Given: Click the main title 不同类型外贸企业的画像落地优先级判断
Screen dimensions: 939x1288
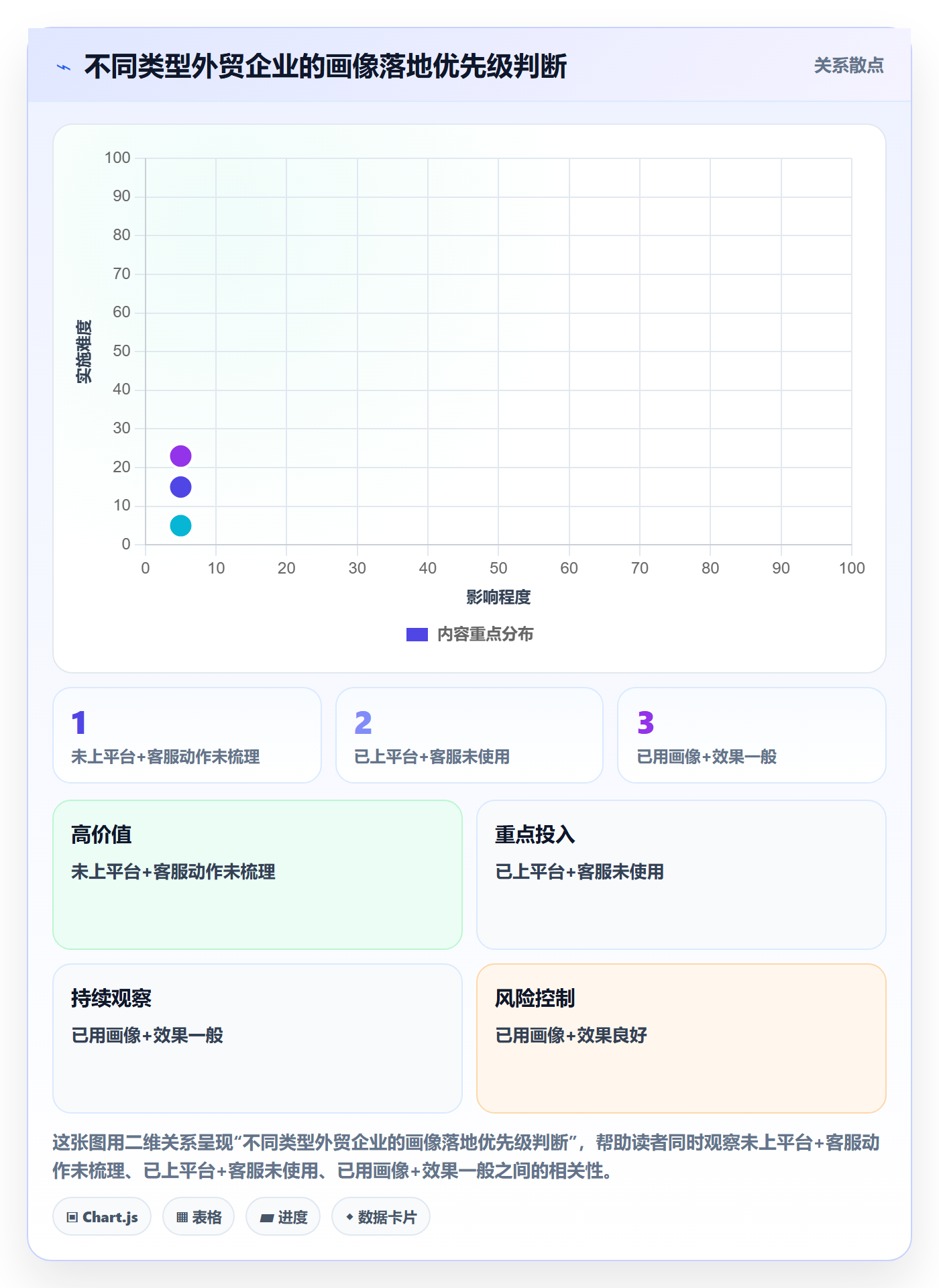Looking at the screenshot, I should [x=326, y=66].
